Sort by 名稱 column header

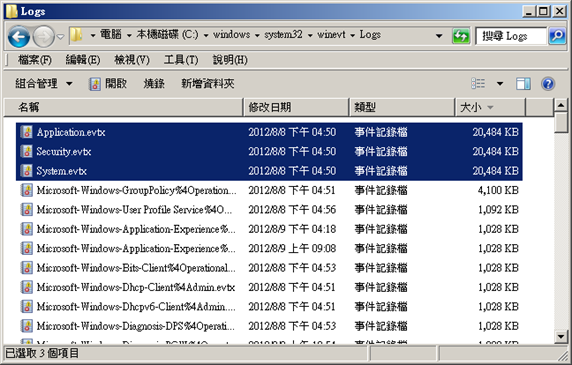click(124, 107)
